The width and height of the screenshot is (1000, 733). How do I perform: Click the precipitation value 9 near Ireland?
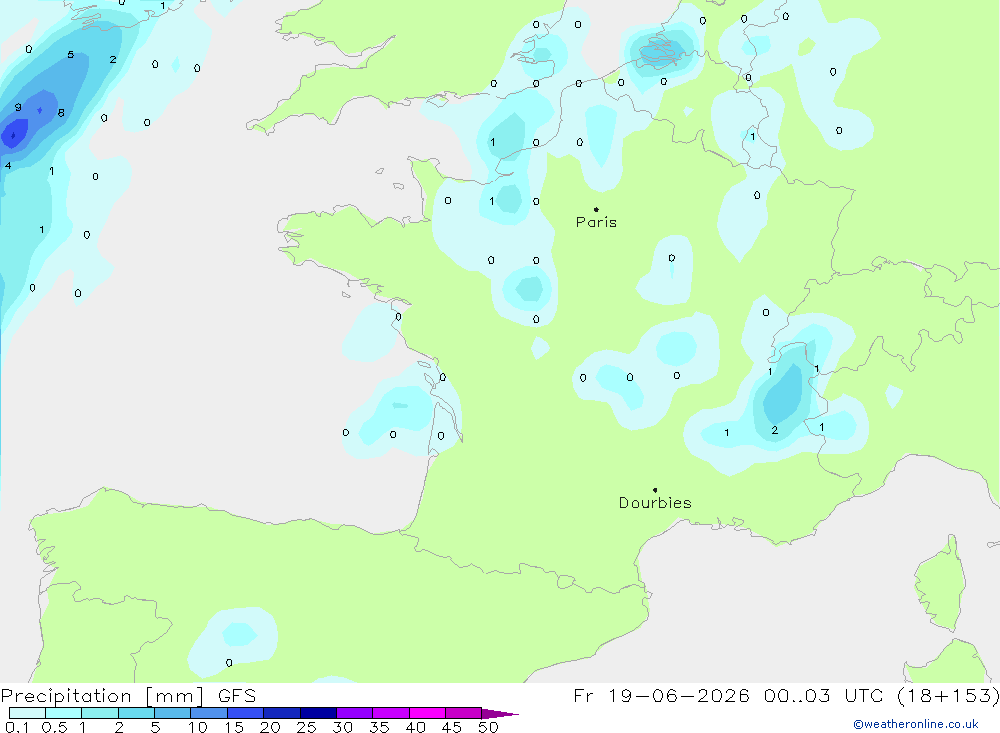point(18,107)
